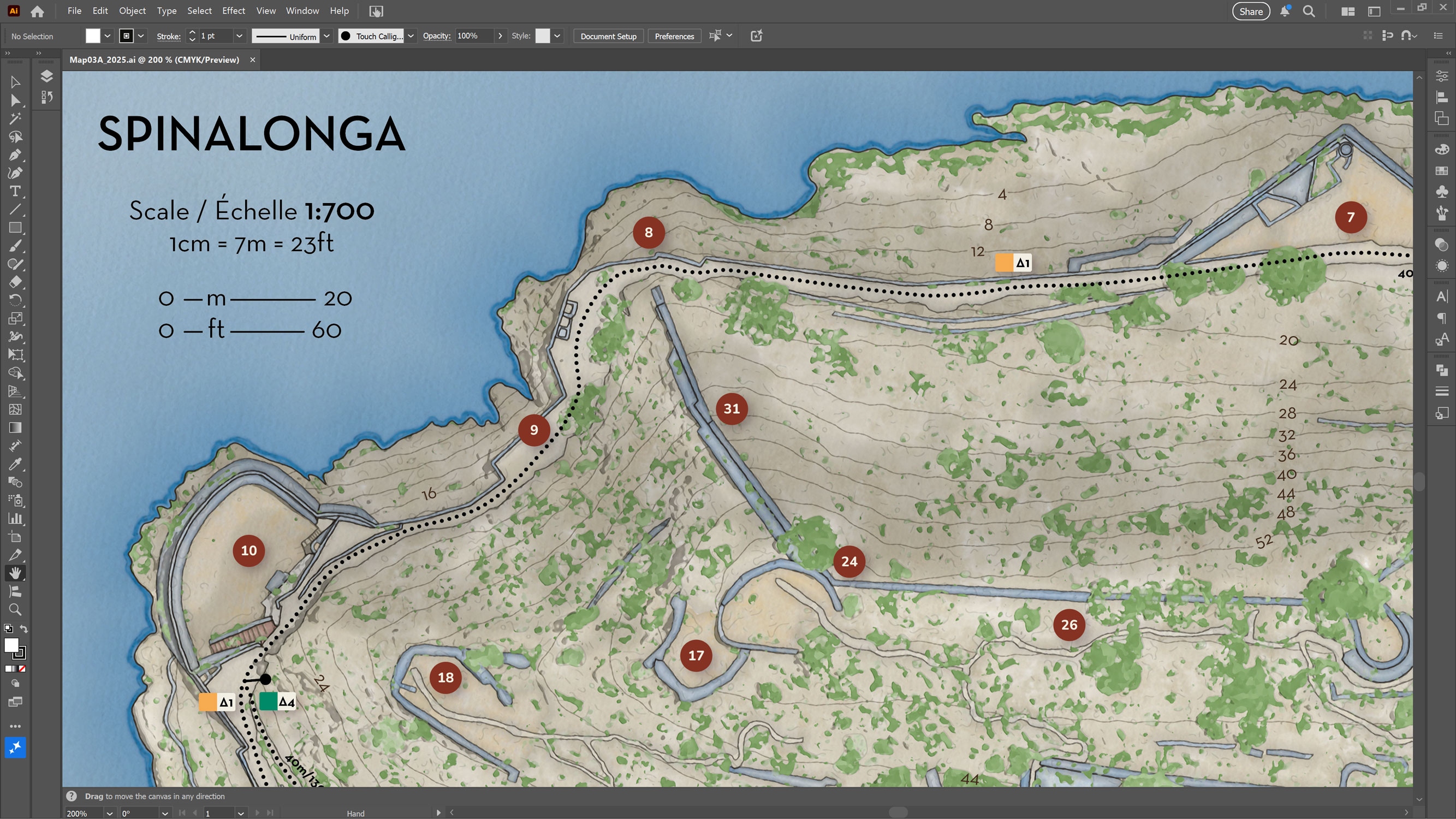The height and width of the screenshot is (819, 1456).
Task: Open the Symbols panel
Action: 1442,191
